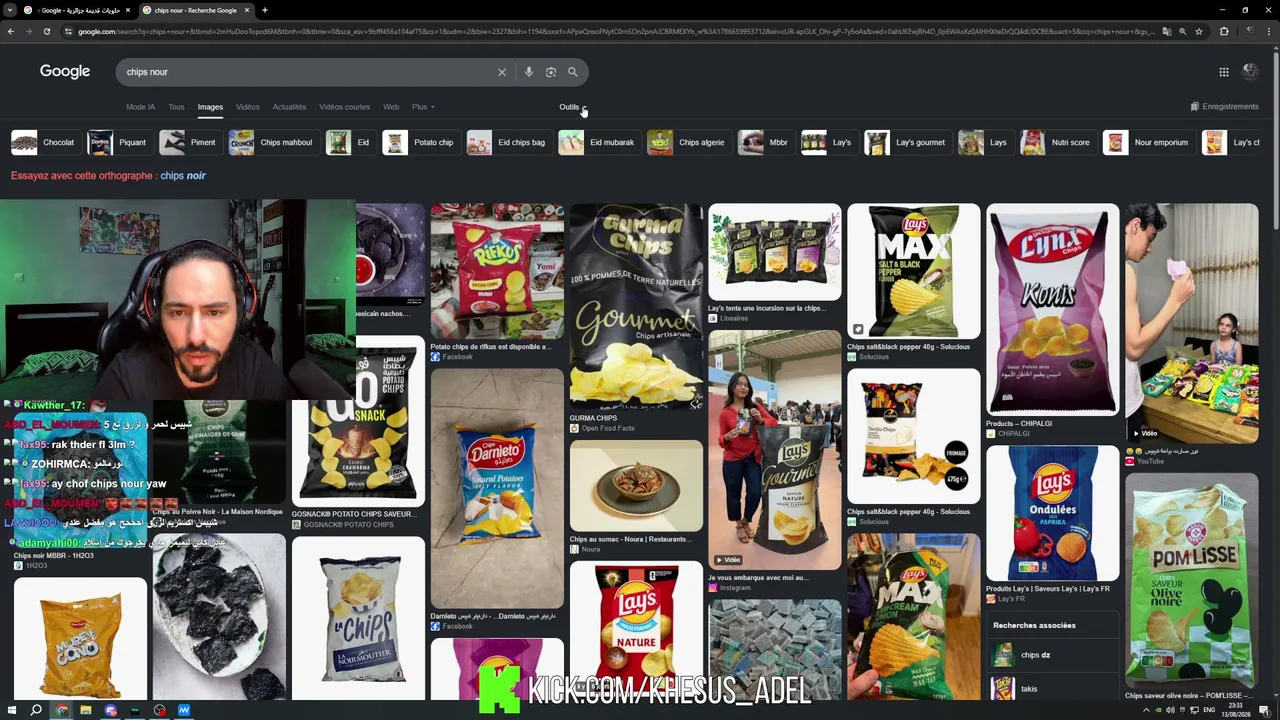
Task: Click the translate icon in the address bar
Action: pyautogui.click(x=1166, y=31)
